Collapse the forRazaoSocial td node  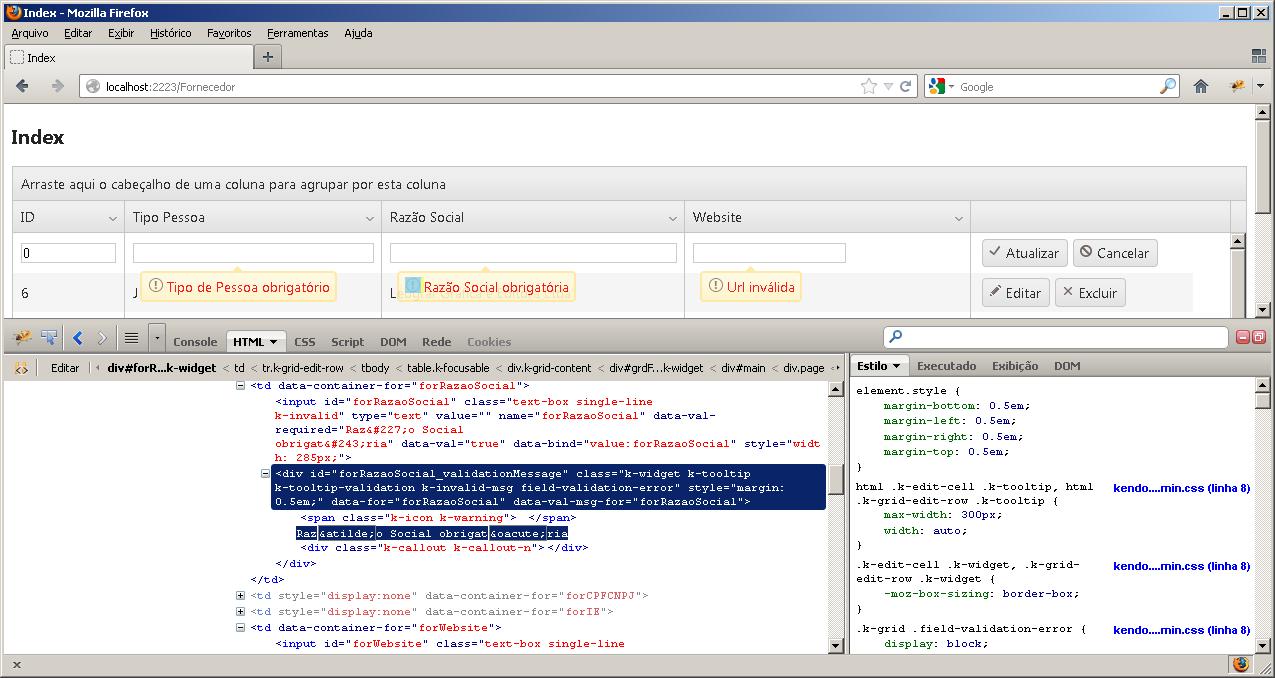[240, 386]
